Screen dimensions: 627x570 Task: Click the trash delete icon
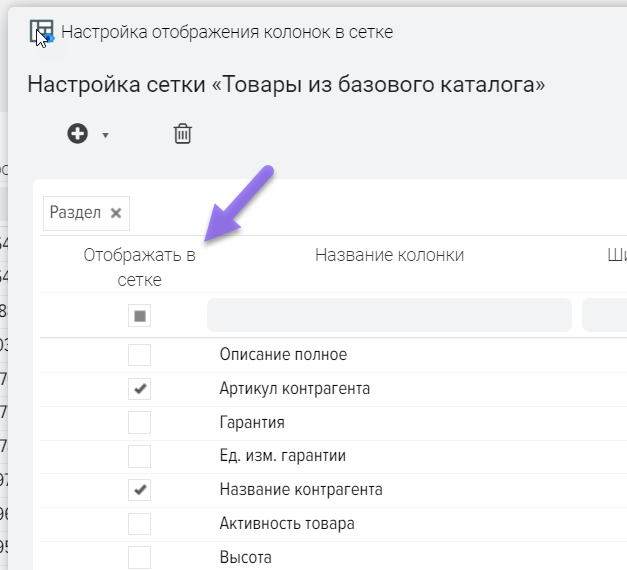[x=183, y=134]
